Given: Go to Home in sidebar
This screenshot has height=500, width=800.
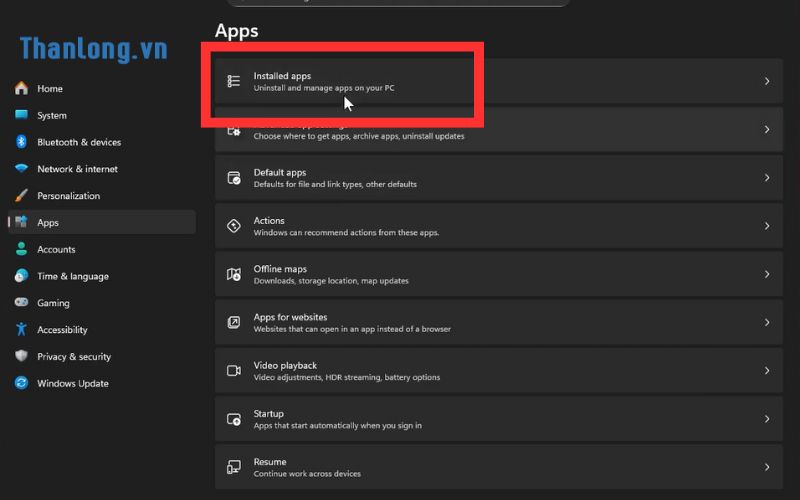Looking at the screenshot, I should [102, 88].
